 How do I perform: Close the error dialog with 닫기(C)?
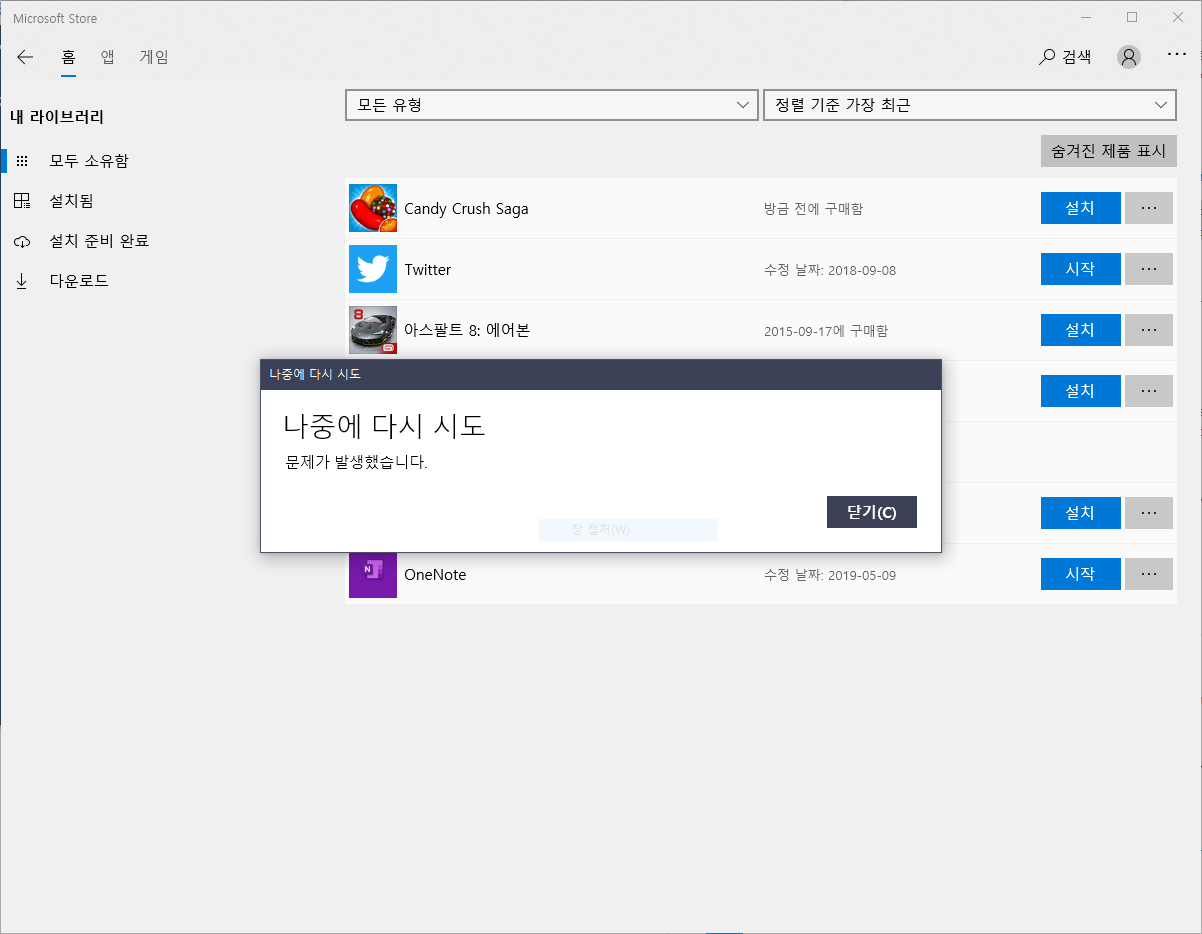pyautogui.click(x=872, y=512)
